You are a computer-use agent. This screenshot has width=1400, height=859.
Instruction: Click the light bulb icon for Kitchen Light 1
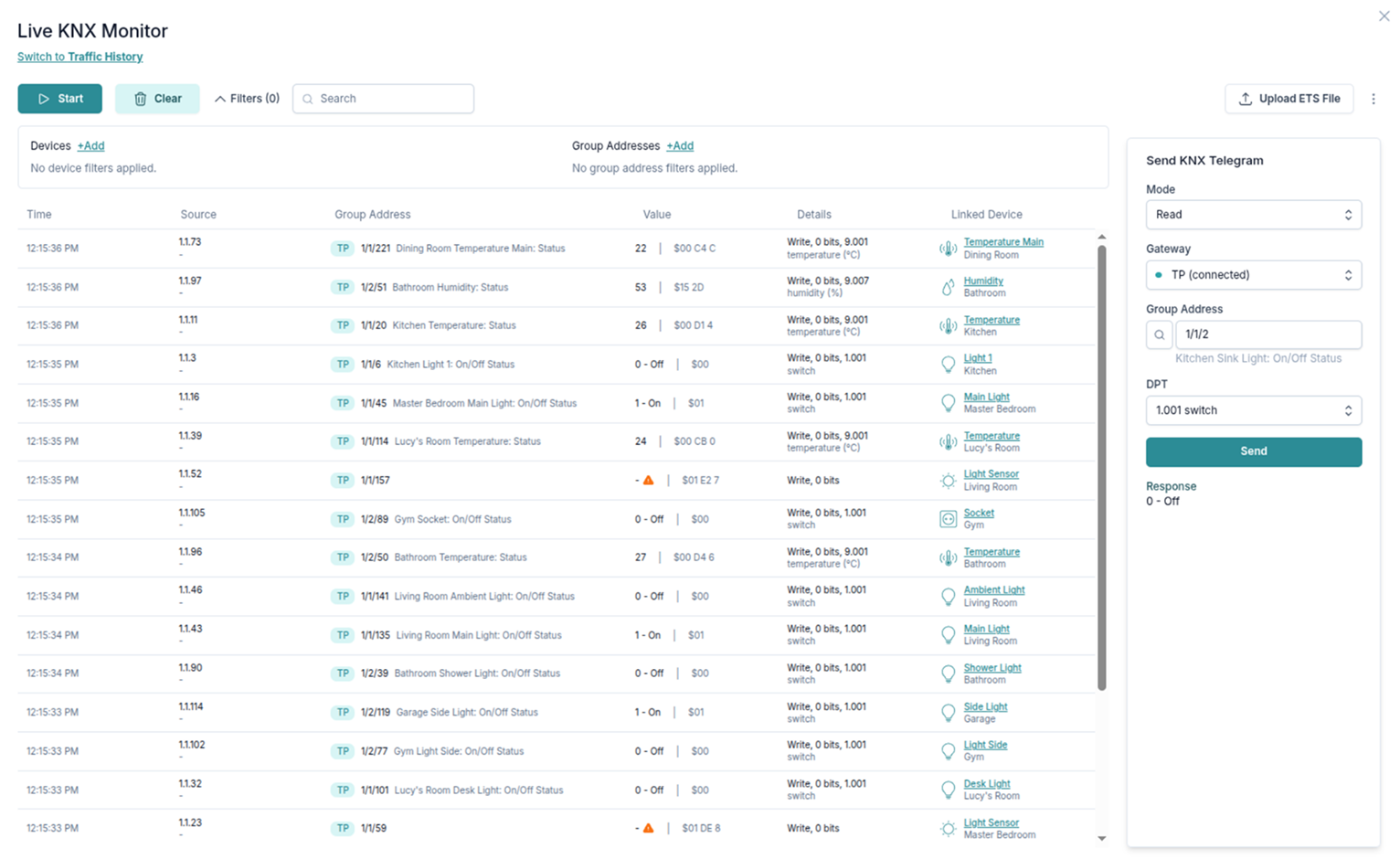948,365
